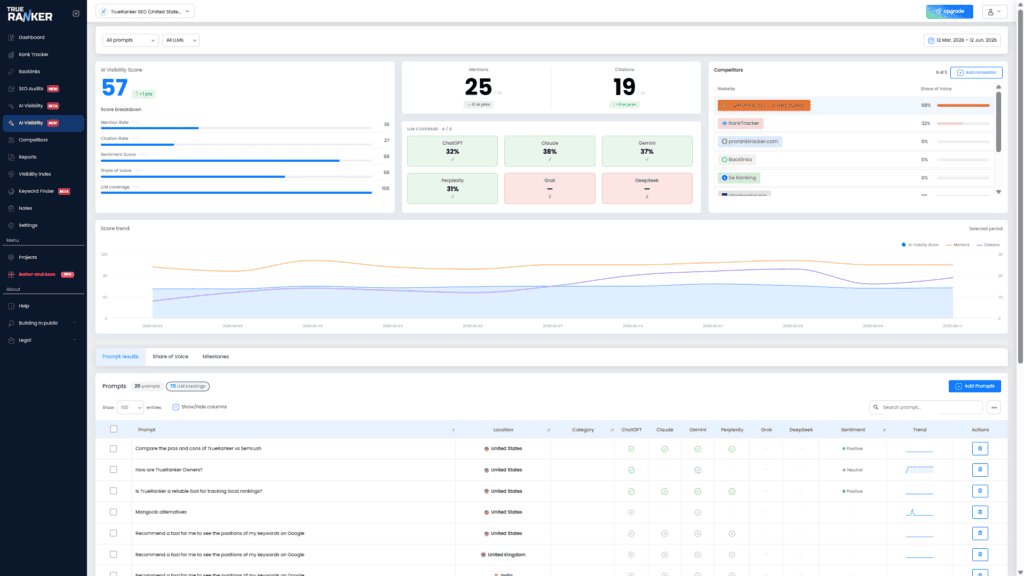Click the Add Prompts button
1024x576 pixels.
point(974,386)
